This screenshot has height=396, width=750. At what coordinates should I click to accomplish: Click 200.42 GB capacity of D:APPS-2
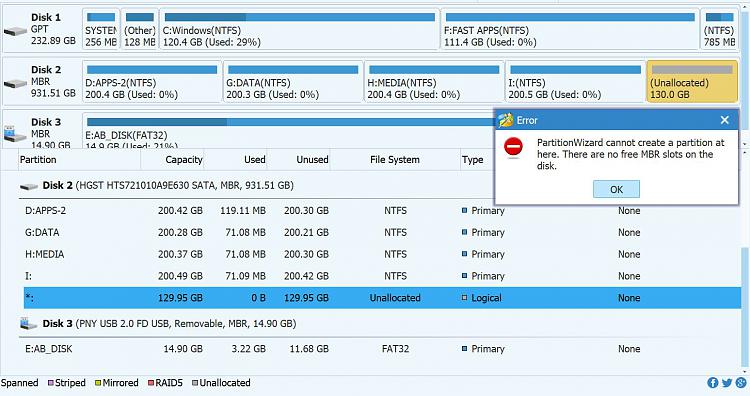click(x=180, y=210)
